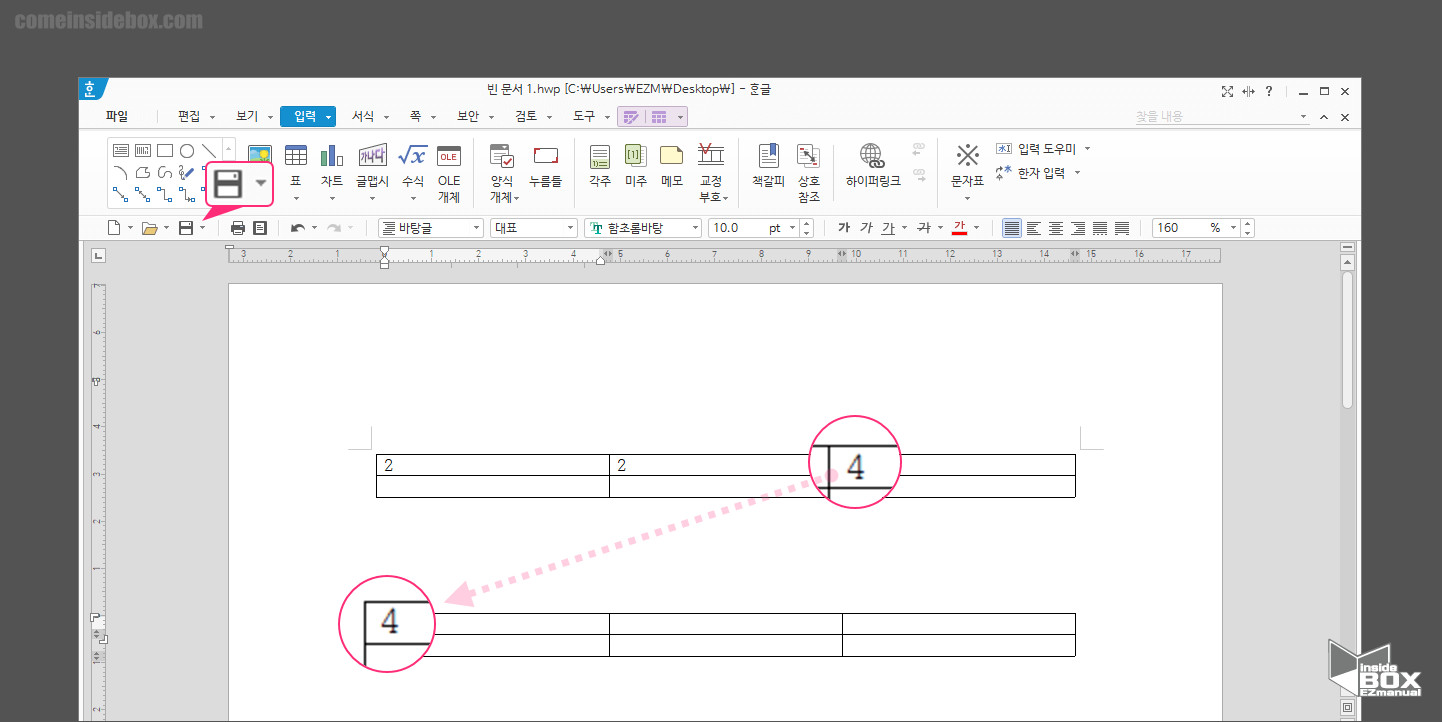Viewport: 1442px width, 722px height.
Task: Toggle strikethrough 가 formatting
Action: pyautogui.click(x=924, y=228)
